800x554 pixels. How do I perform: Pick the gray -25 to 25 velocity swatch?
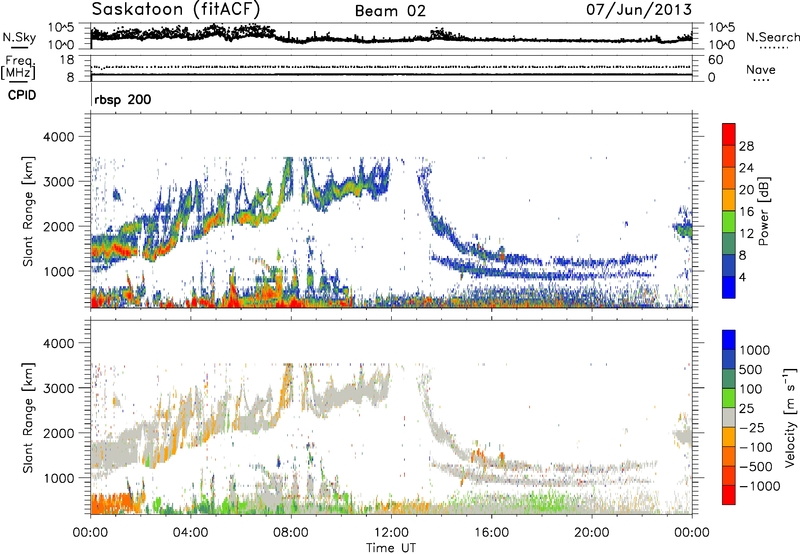coord(729,417)
